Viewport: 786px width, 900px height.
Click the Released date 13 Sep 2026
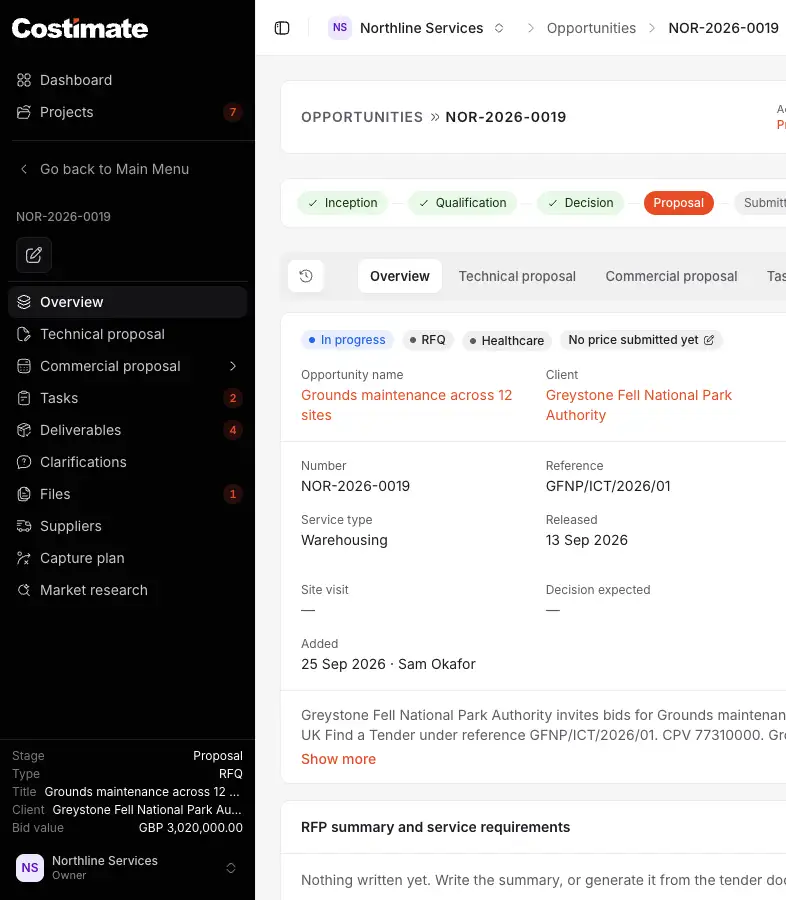click(586, 540)
